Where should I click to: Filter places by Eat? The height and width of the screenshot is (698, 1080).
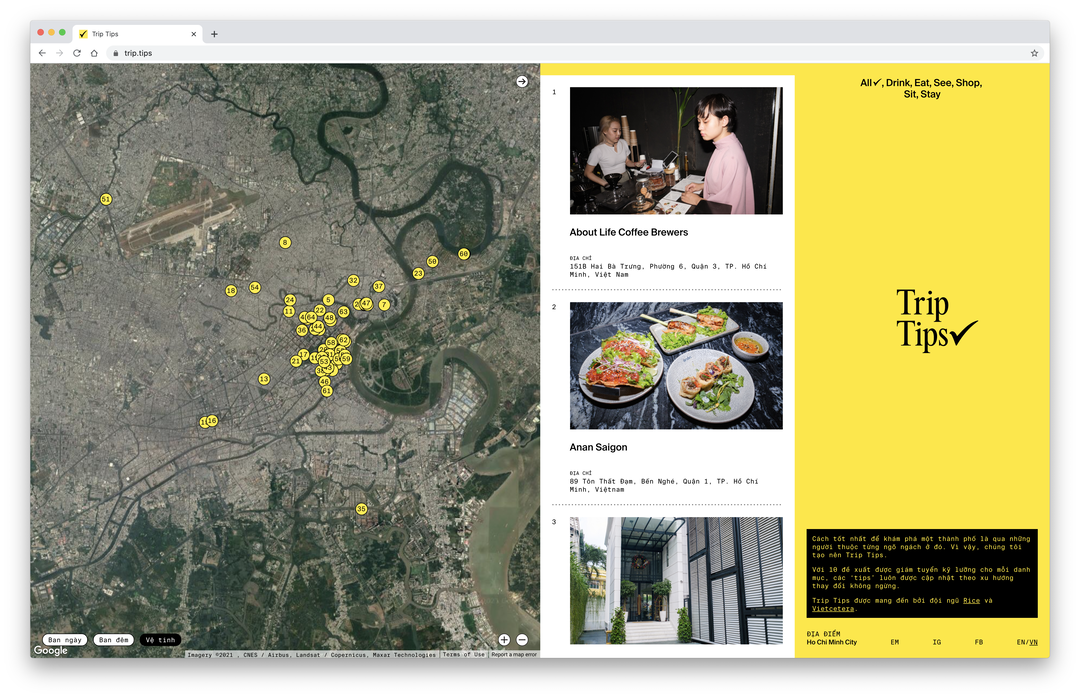click(x=922, y=83)
